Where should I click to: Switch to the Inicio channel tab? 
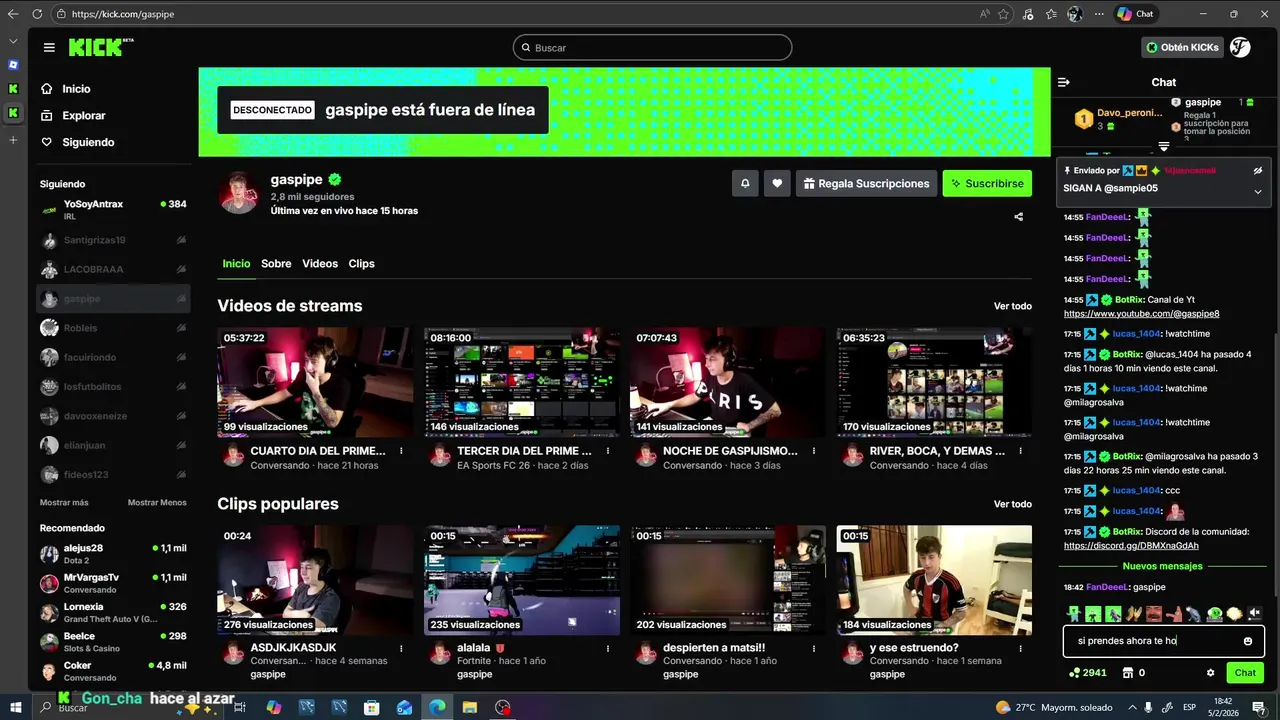click(x=236, y=264)
